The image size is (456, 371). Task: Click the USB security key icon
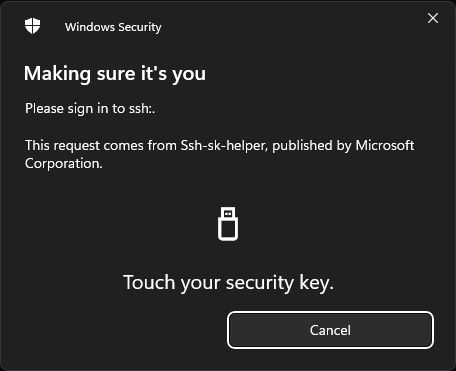click(228, 224)
